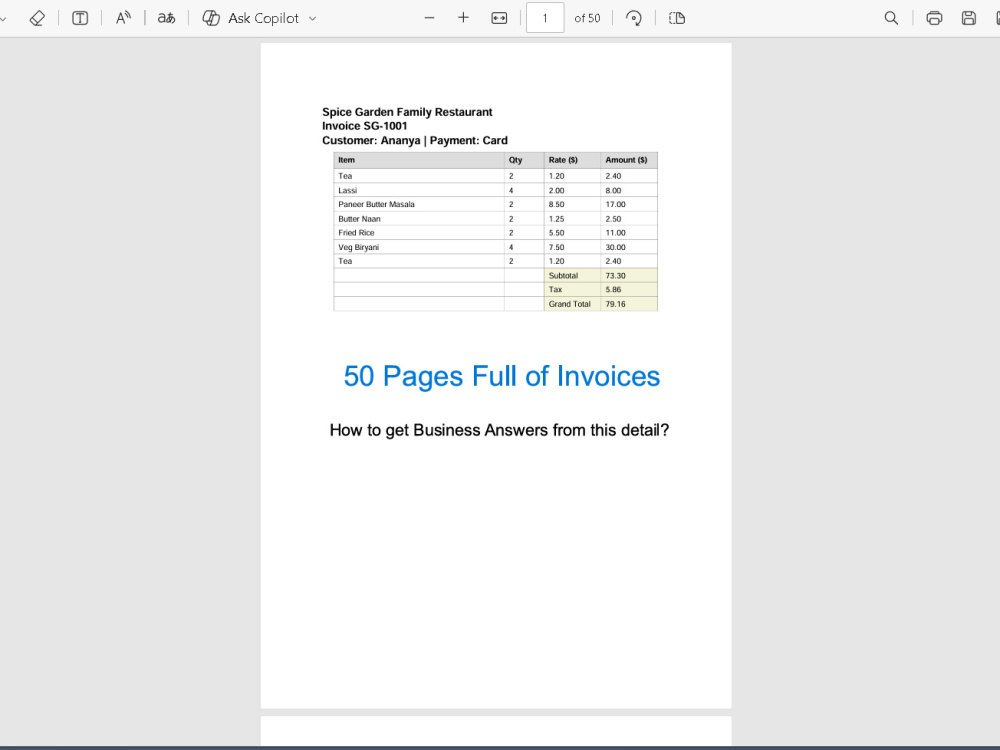1000x750 pixels.
Task: Click the 'Veg Biryani' item cell
Action: point(419,247)
